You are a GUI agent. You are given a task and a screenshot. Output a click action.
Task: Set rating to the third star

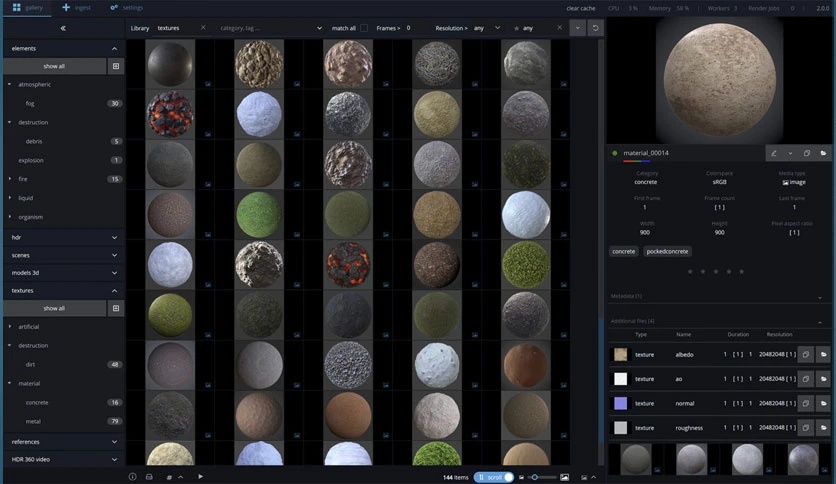tap(716, 271)
